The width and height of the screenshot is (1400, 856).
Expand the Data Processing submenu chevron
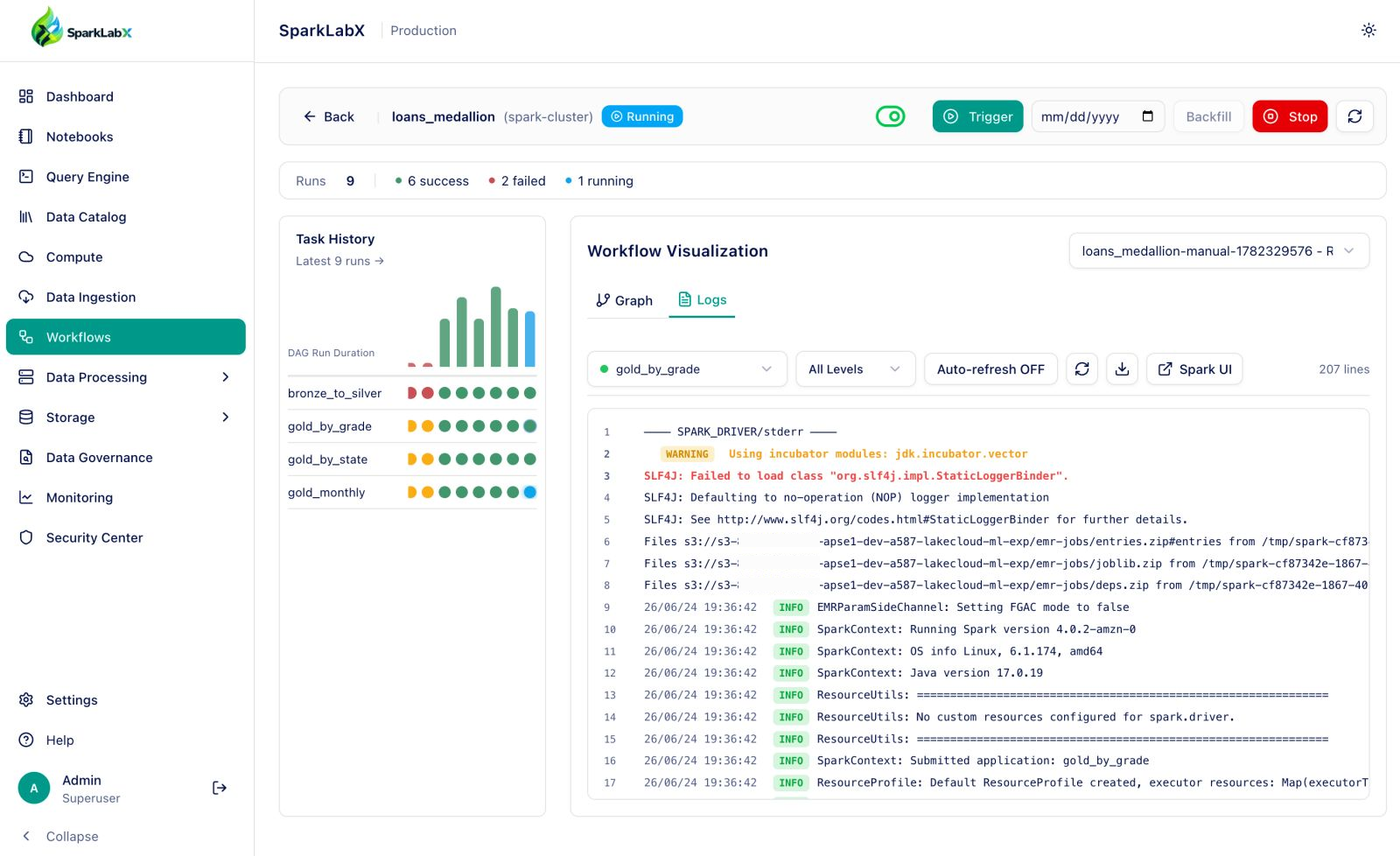[x=226, y=377]
